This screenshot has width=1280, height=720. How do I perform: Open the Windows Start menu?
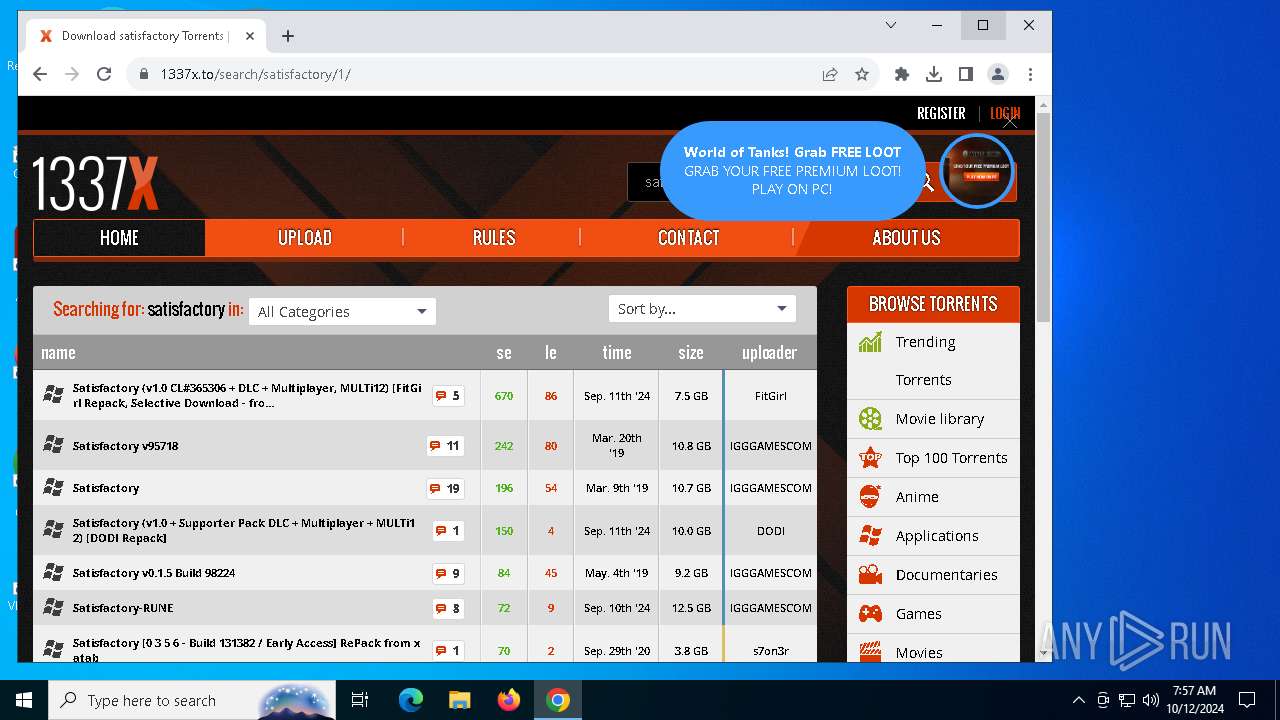click(24, 700)
